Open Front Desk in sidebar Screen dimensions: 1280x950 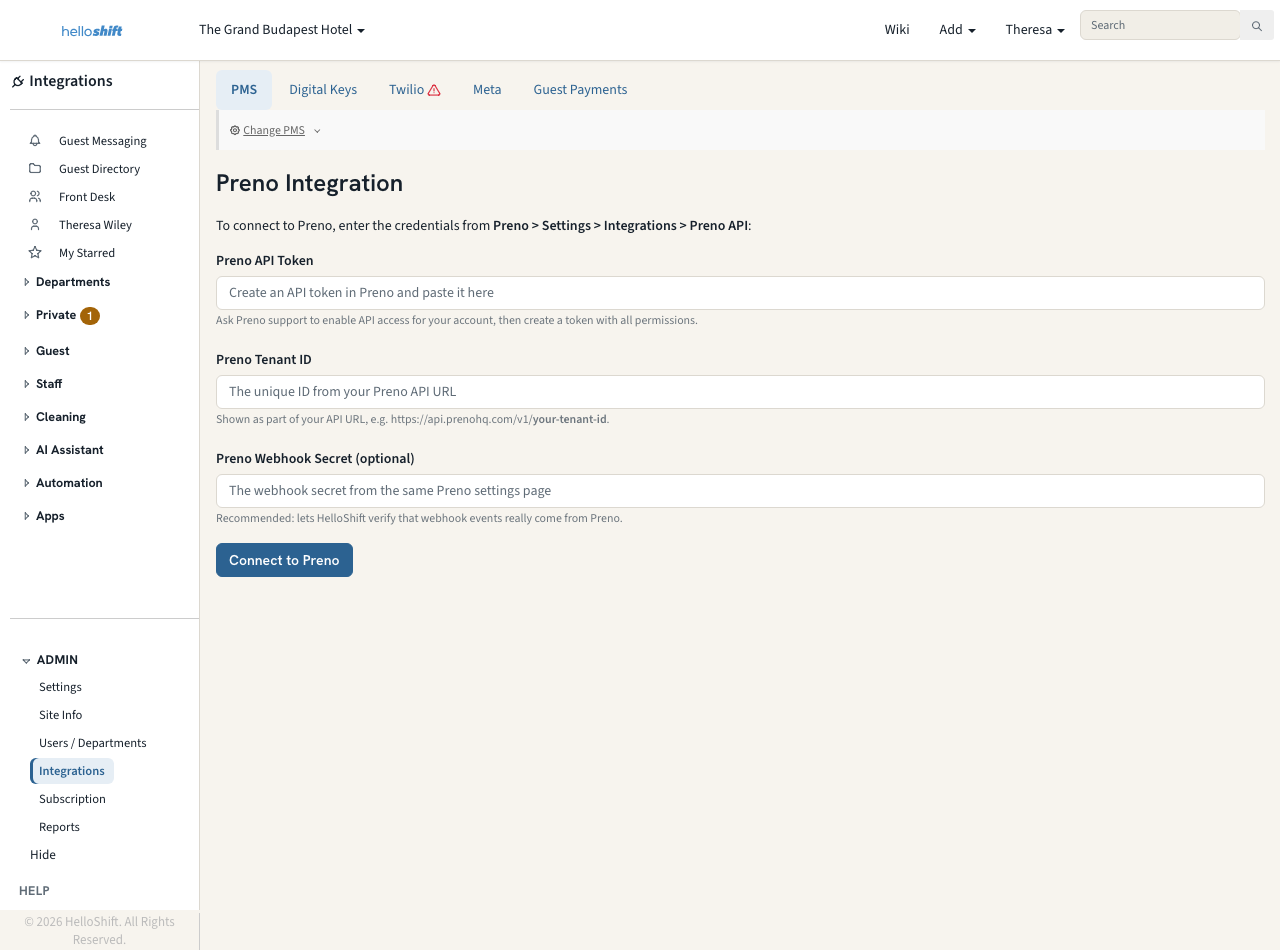[87, 197]
